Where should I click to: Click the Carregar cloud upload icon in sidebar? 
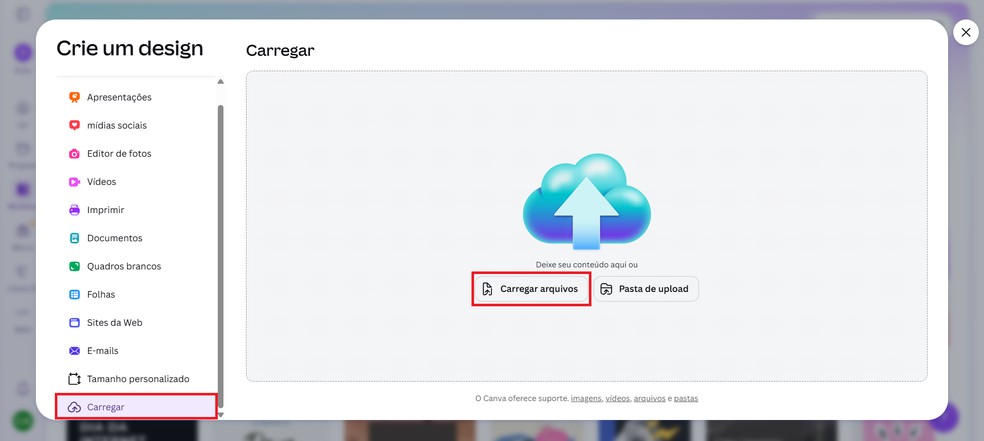74,407
